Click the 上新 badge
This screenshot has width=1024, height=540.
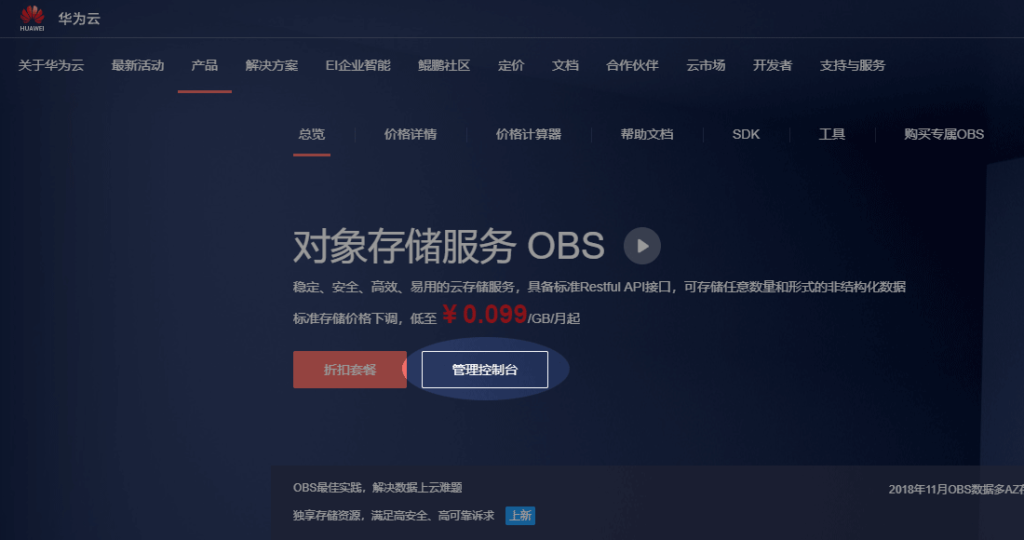[x=520, y=516]
